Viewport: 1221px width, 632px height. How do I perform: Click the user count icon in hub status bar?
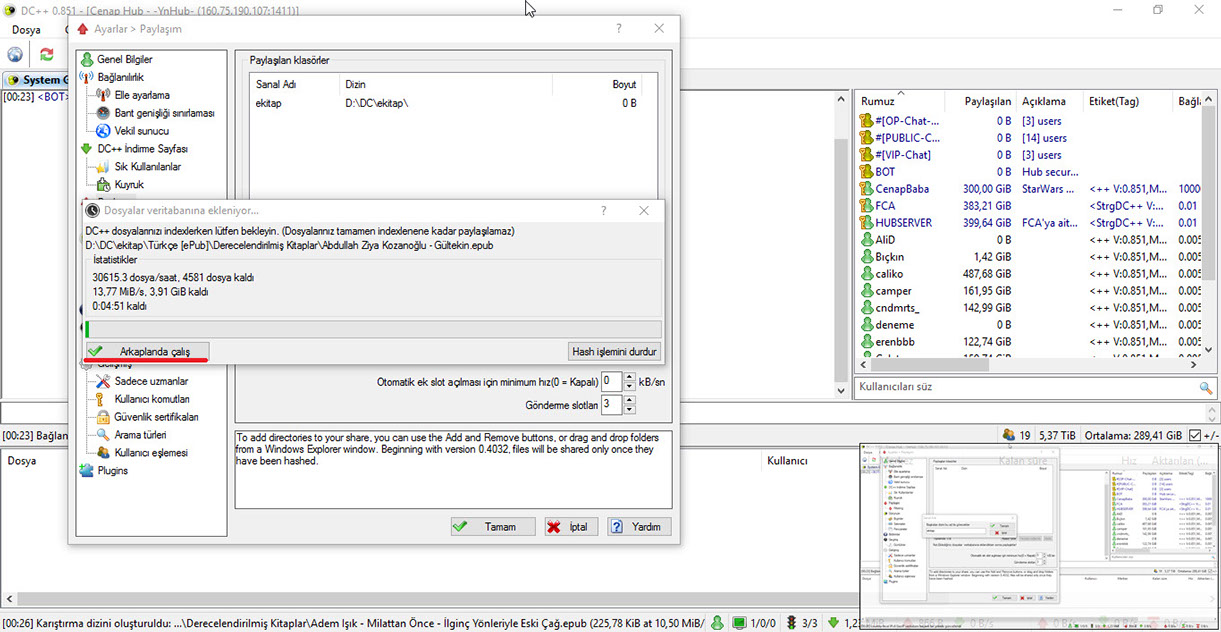coord(1010,436)
